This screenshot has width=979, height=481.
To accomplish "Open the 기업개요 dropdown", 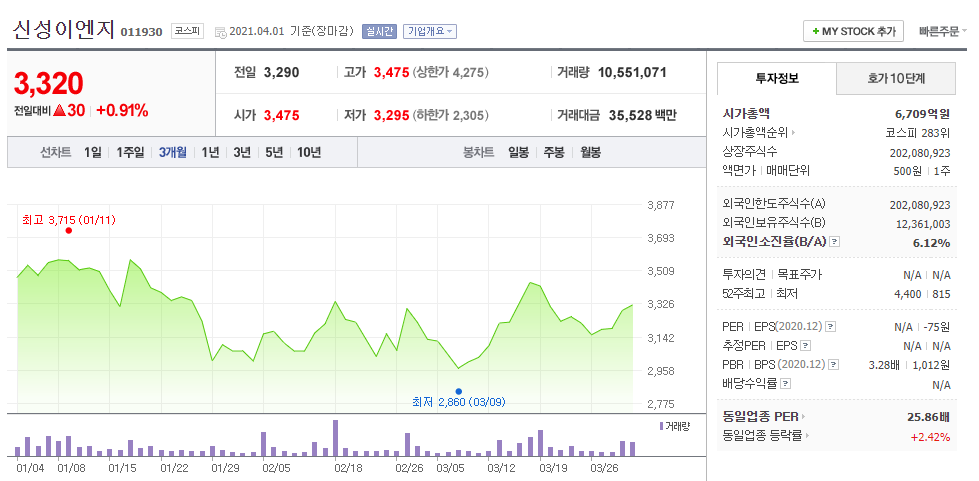I will (430, 31).
